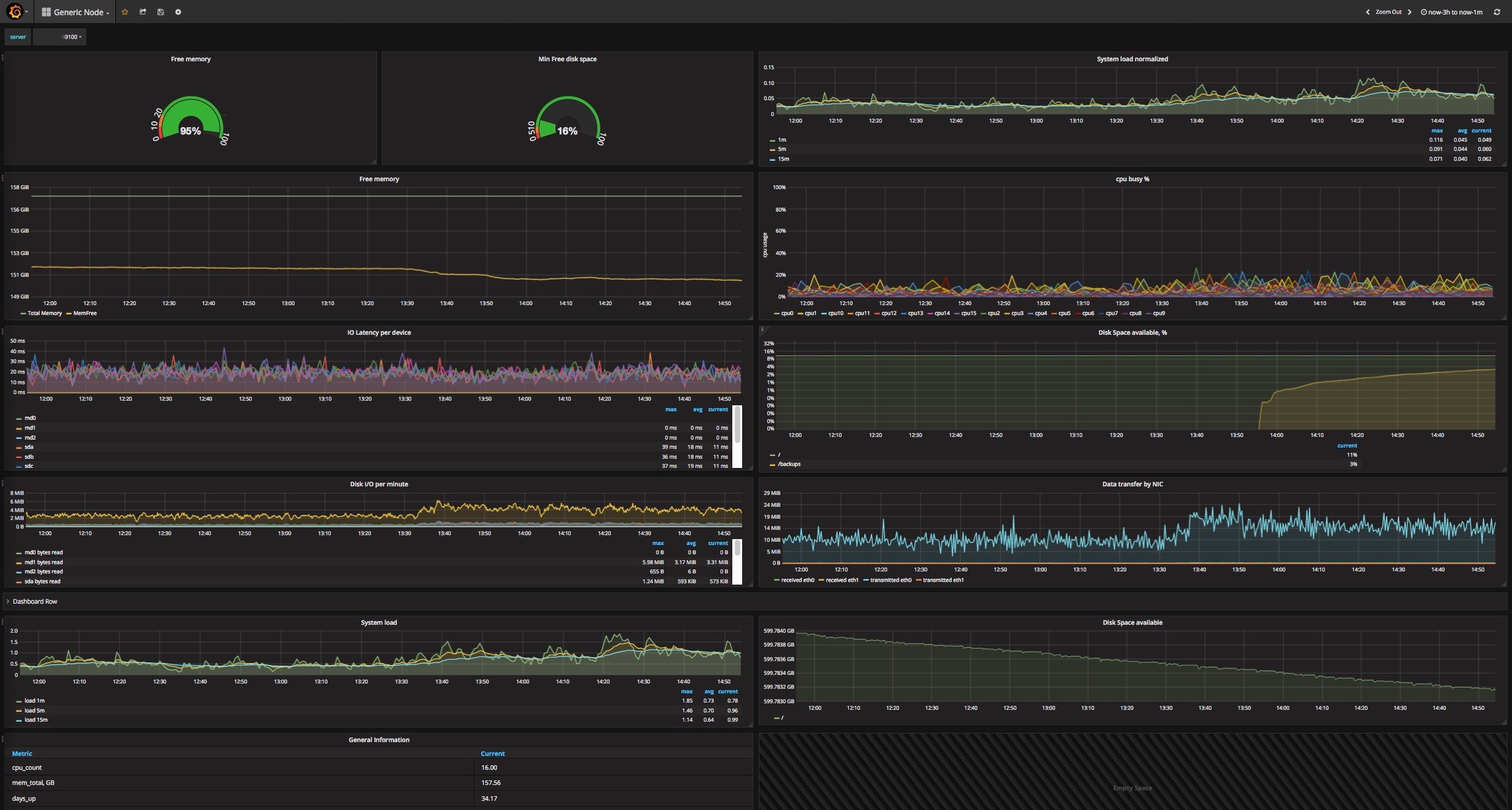The image size is (1512, 810).
Task: Toggle the cpu0 series in cpu busy legend
Action: 787,313
